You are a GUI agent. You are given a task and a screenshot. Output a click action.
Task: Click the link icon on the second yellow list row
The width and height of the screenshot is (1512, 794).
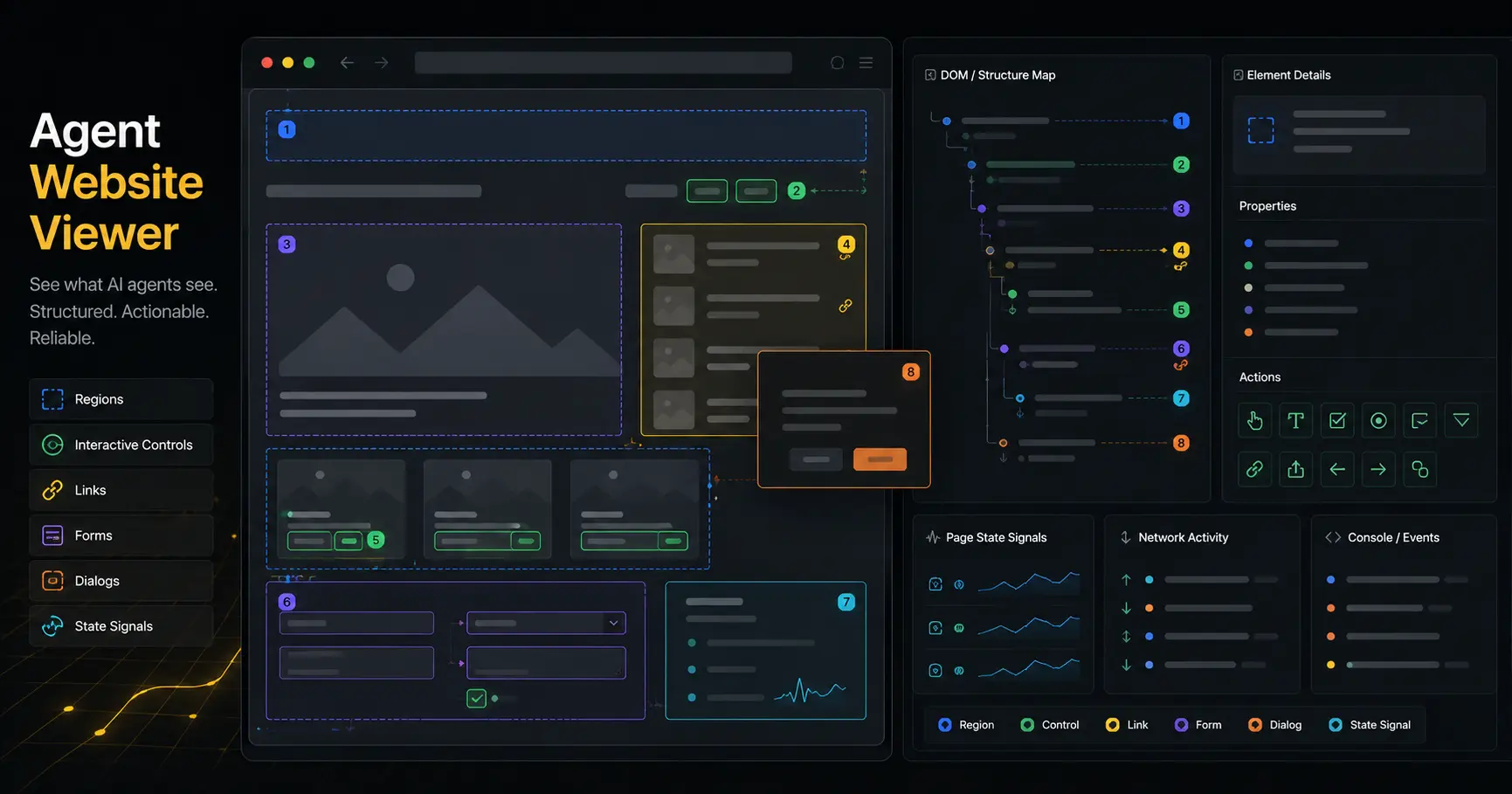click(x=846, y=307)
